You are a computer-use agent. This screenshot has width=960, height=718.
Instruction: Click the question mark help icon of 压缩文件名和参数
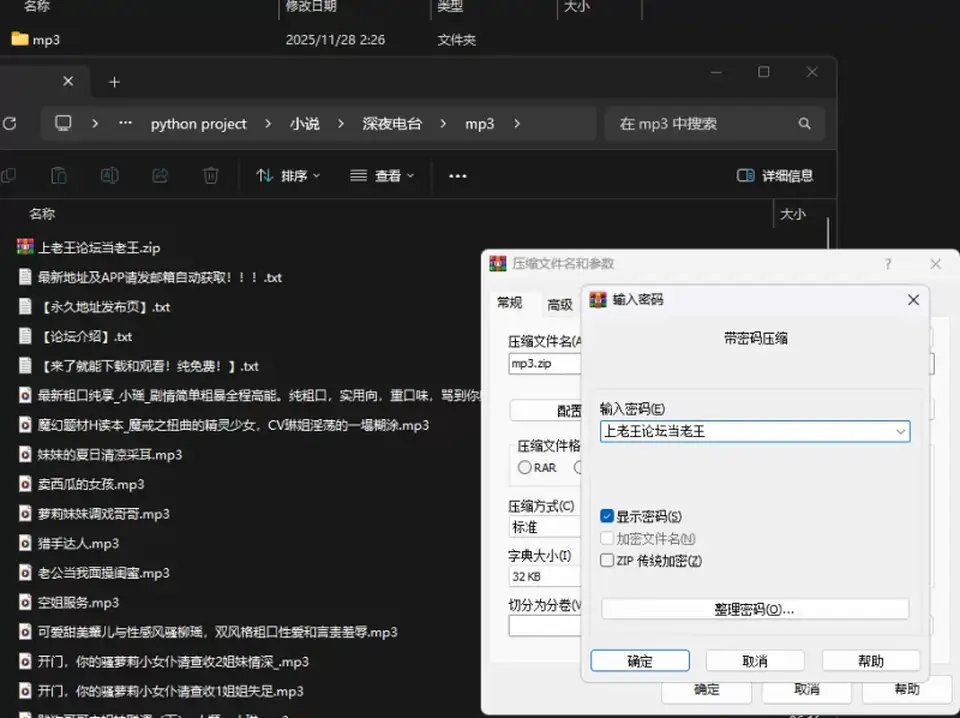tap(888, 264)
